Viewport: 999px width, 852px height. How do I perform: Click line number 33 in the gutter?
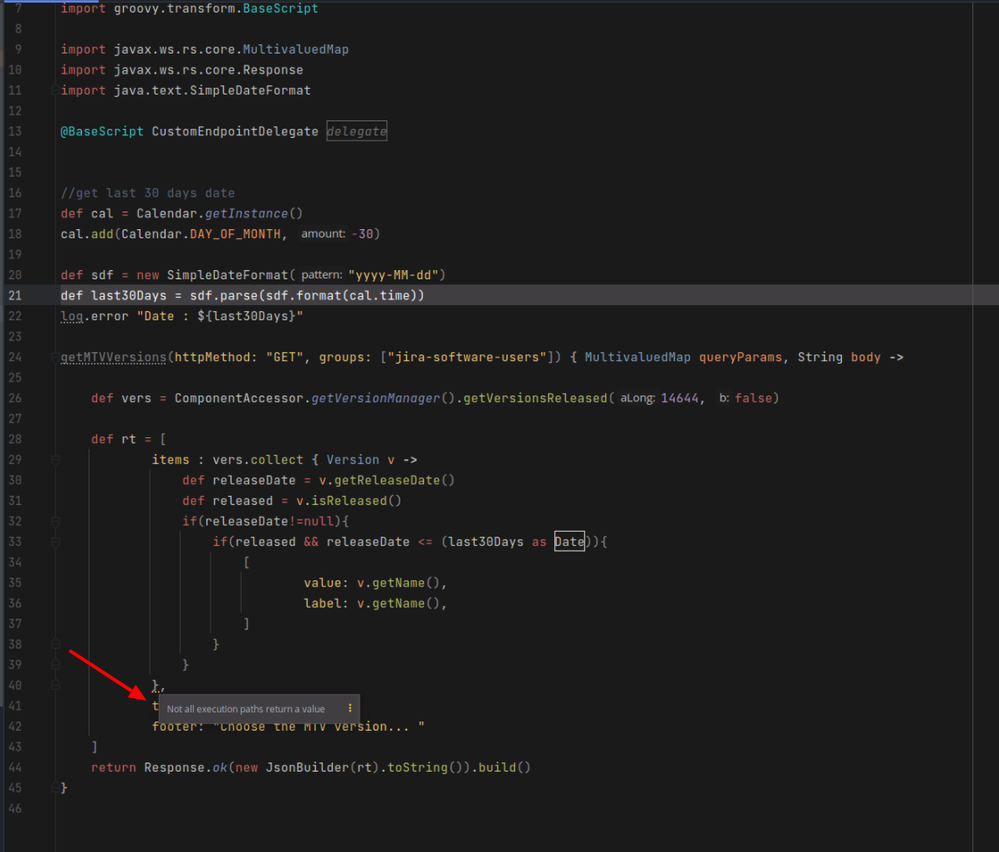coord(15,541)
